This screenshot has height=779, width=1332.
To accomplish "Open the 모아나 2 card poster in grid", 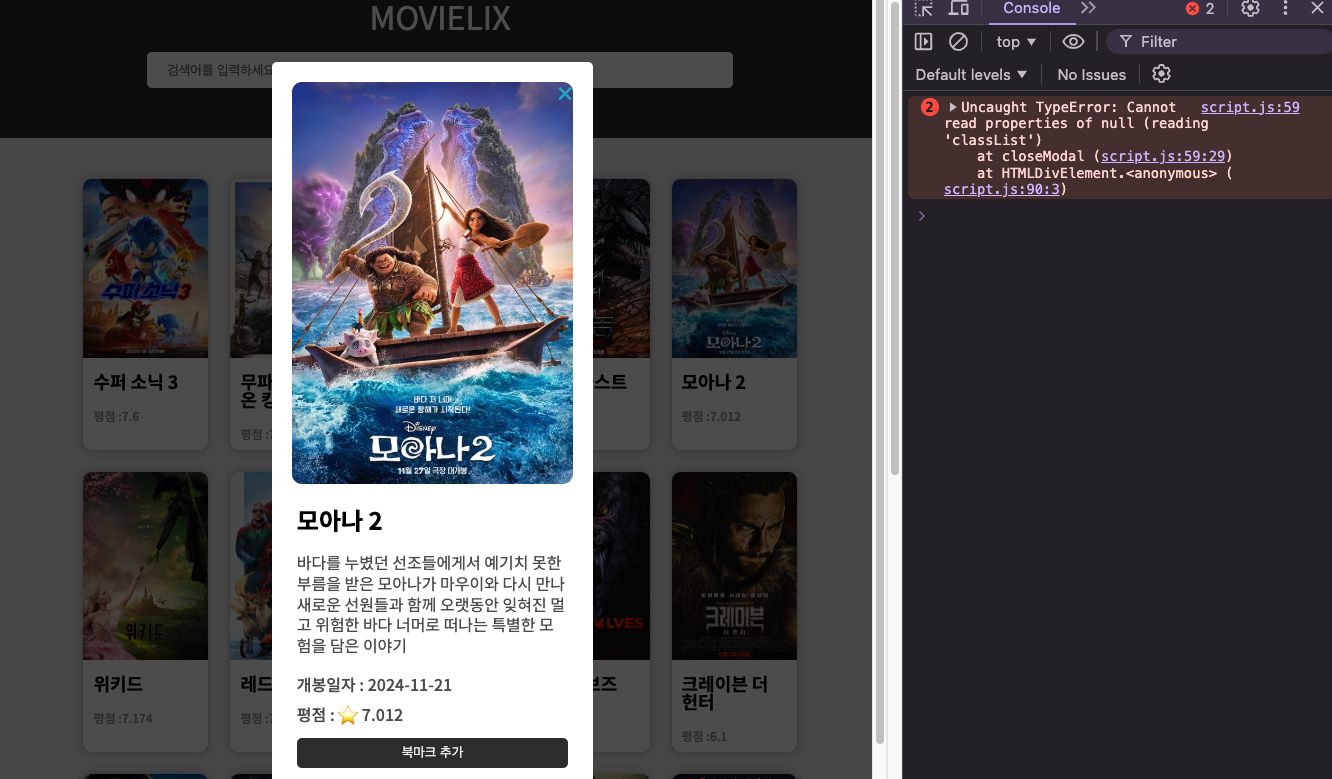I will [x=734, y=268].
